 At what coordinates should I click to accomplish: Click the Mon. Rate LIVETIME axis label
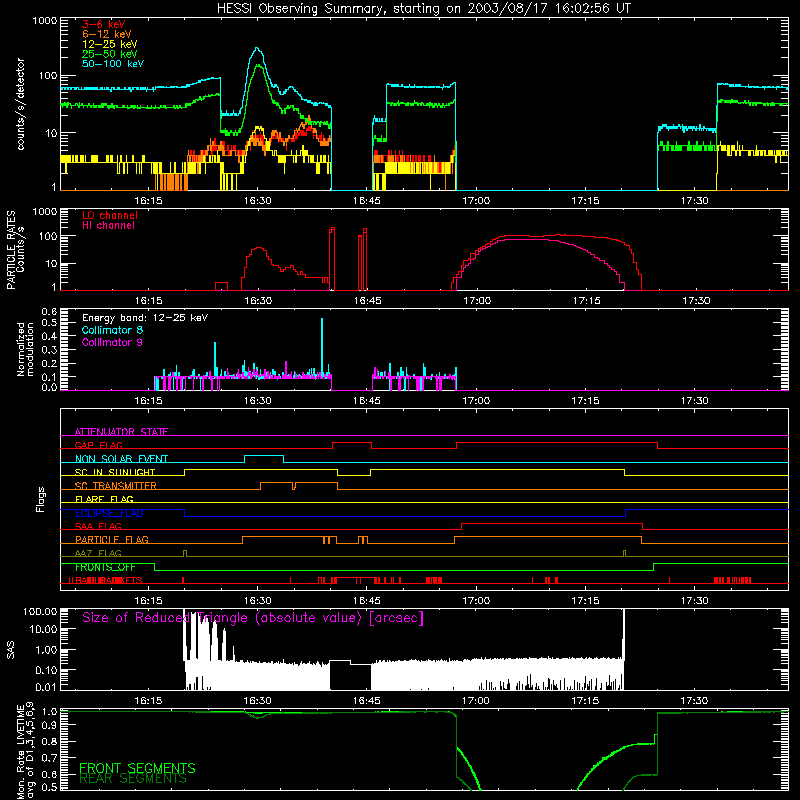click(25, 752)
